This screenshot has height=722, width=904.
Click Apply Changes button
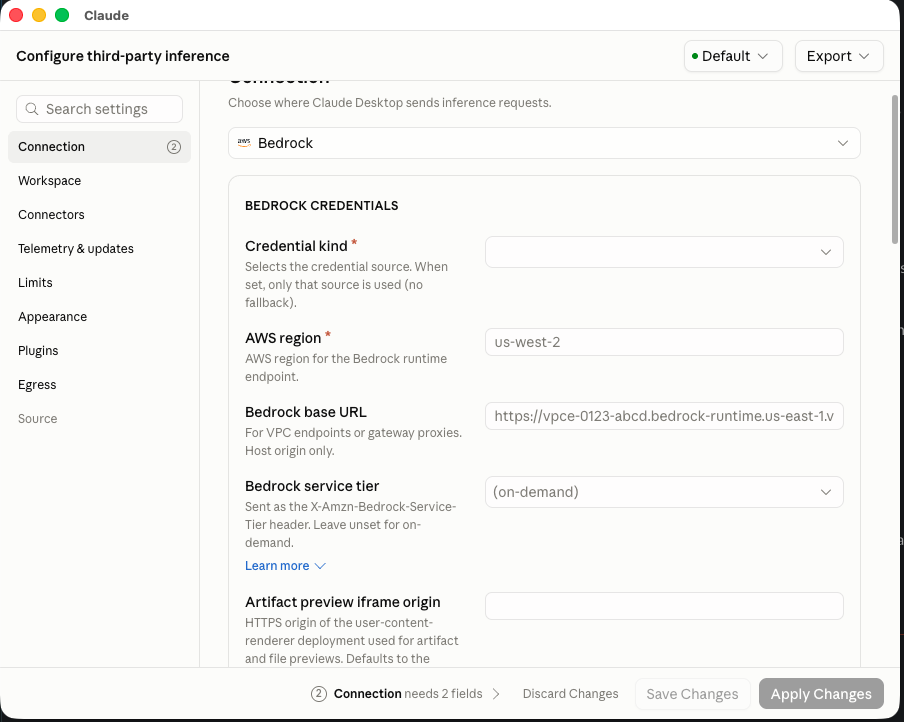(x=821, y=694)
